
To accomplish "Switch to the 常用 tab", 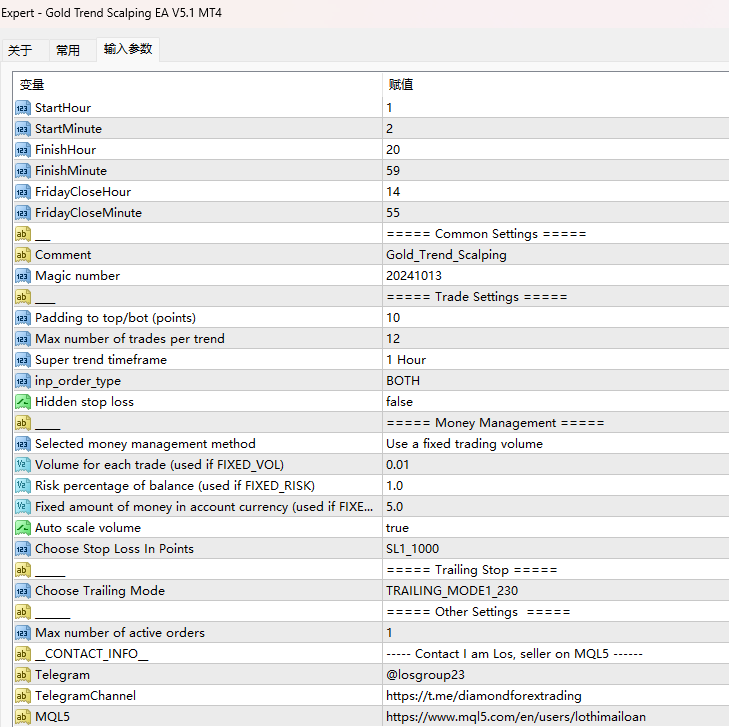I will [x=68, y=50].
